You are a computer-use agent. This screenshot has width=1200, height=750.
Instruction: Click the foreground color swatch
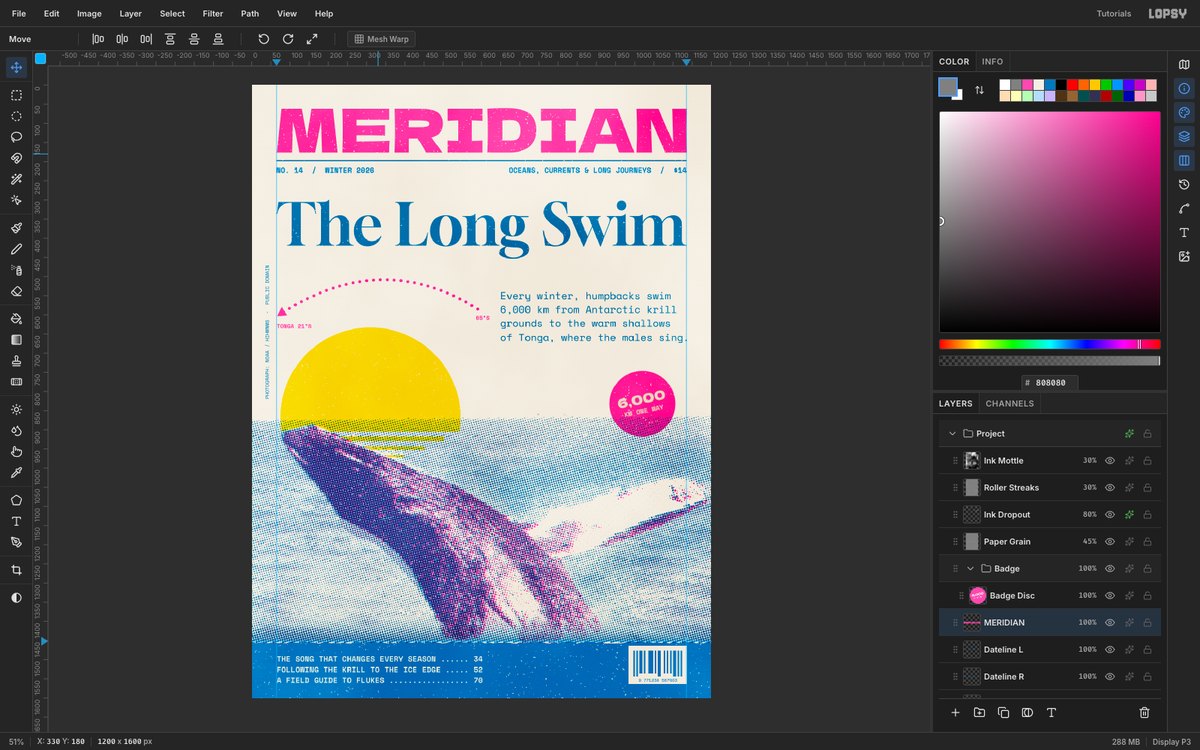947,87
